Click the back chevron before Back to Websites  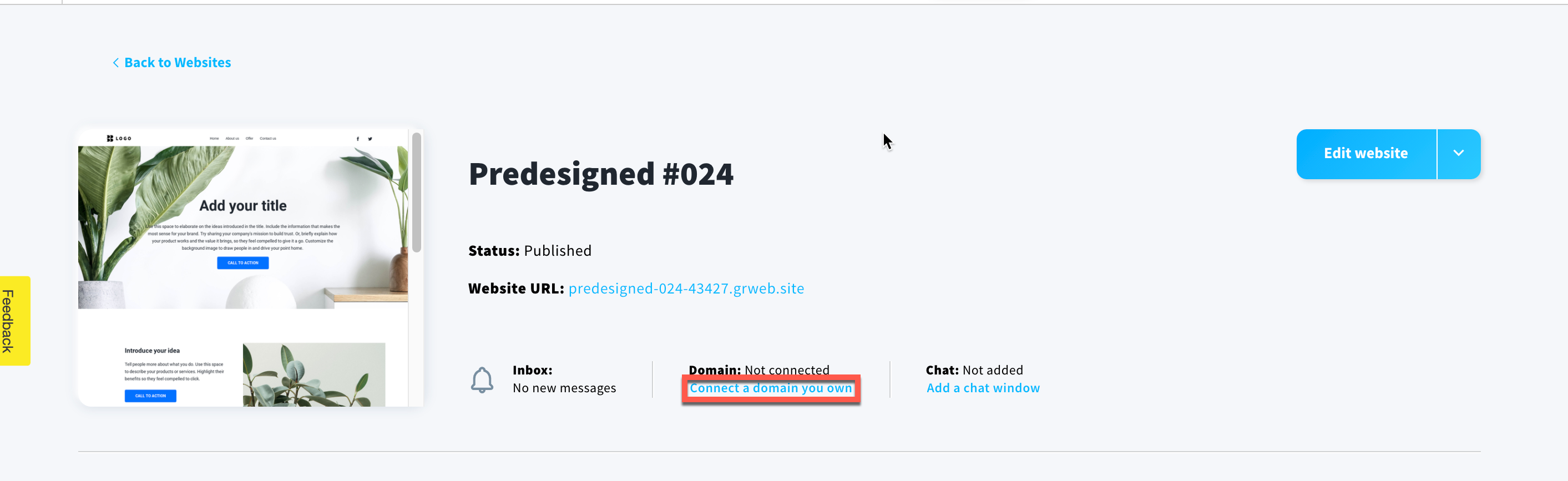click(x=115, y=63)
